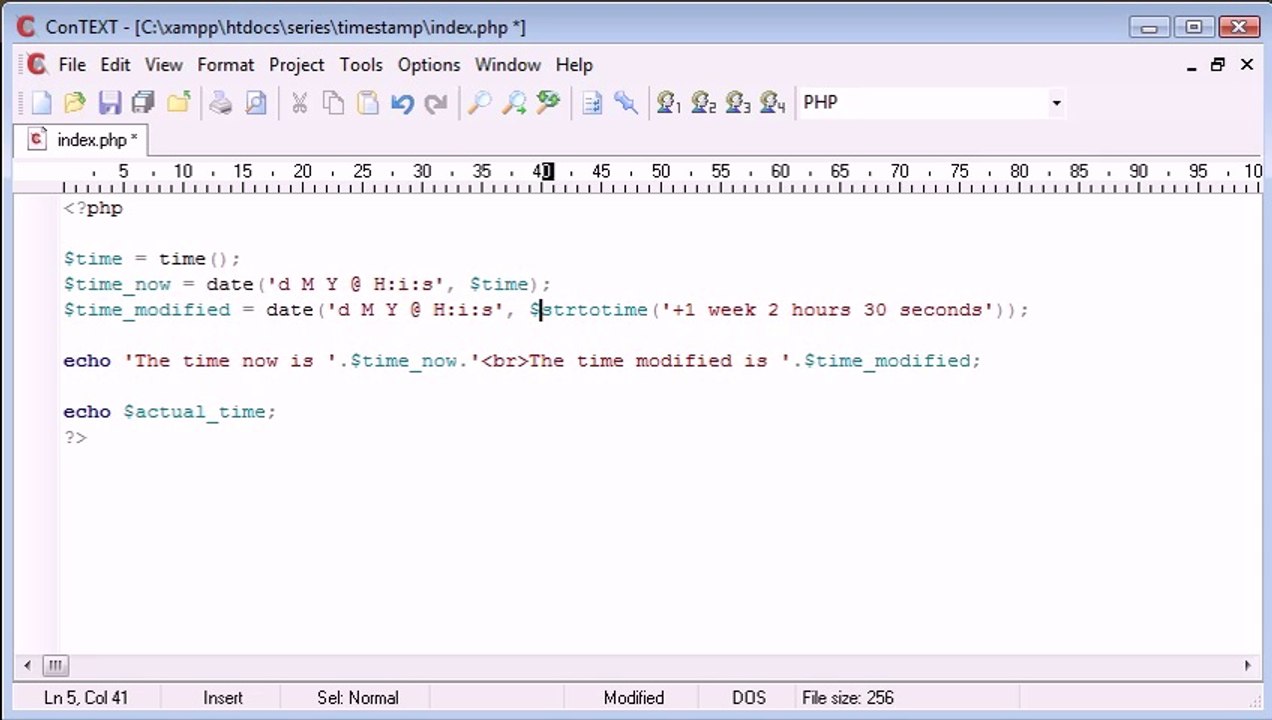Click 'Sel: Normal' in status bar
The width and height of the screenshot is (1272, 720).
tap(358, 698)
